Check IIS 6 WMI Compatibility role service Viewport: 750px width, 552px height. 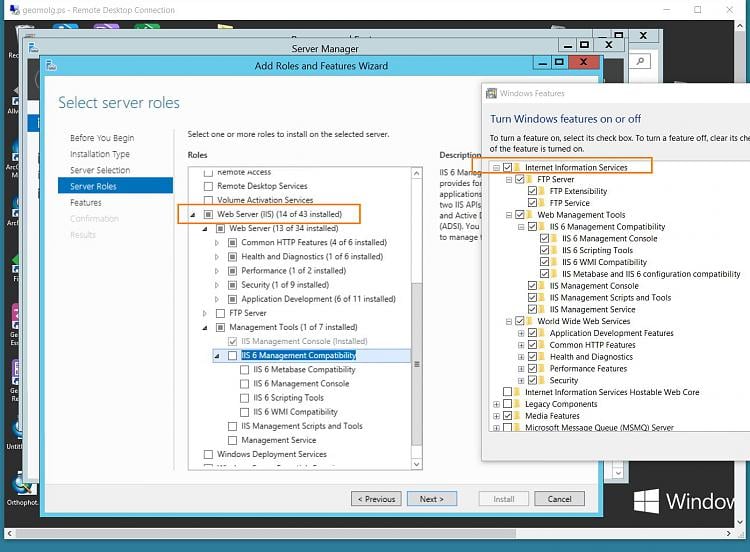pos(244,412)
